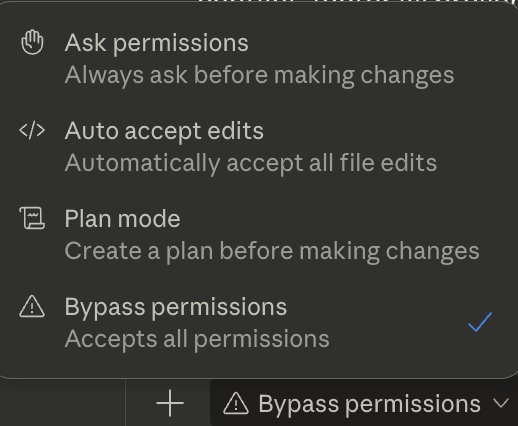Click the raised hand icon beside Ask permissions
Viewport: 518px width, 426px height.
32,42
